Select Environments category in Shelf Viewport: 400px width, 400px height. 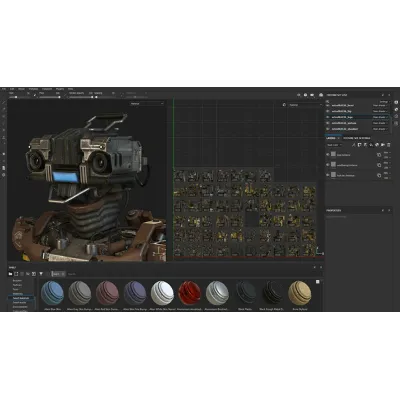20,307
